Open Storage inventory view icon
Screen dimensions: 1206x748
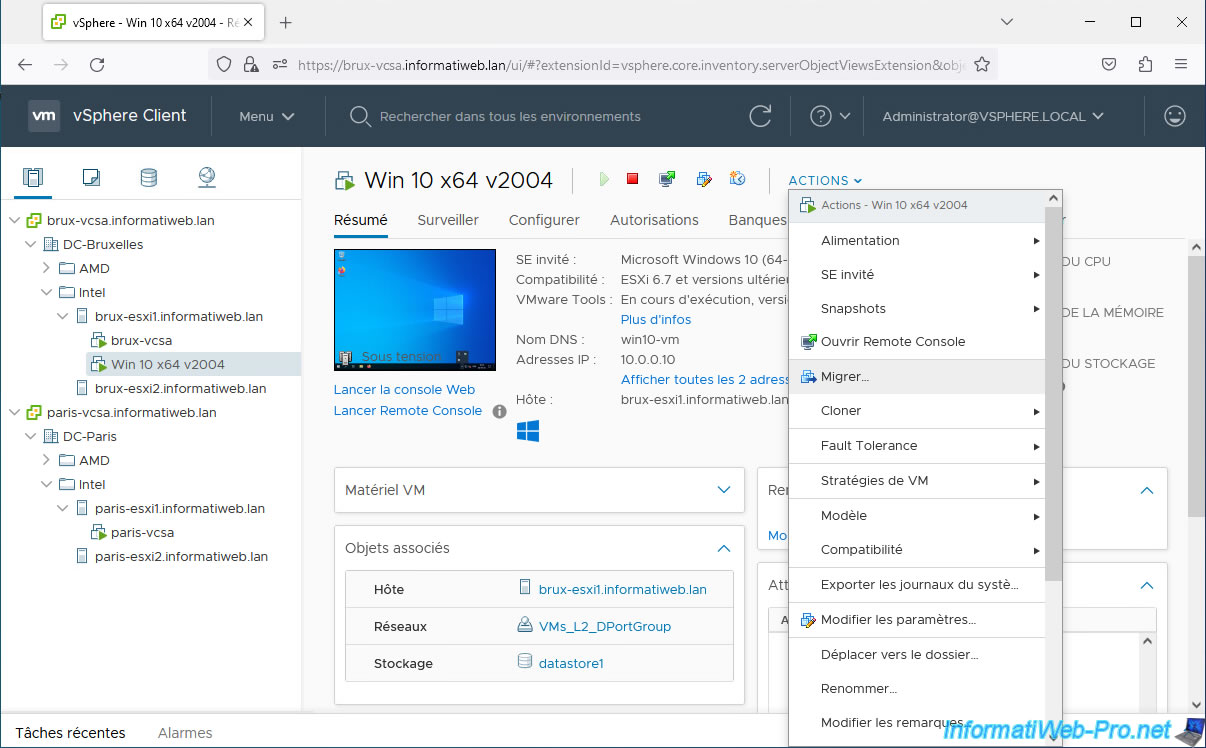(149, 178)
